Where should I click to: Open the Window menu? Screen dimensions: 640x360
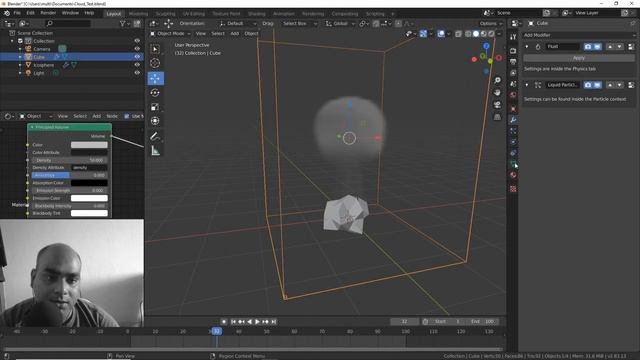(x=70, y=13)
